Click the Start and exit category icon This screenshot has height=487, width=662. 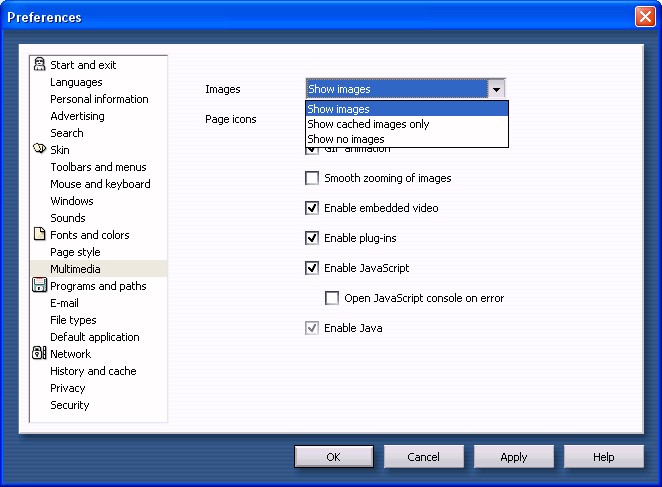[x=39, y=65]
